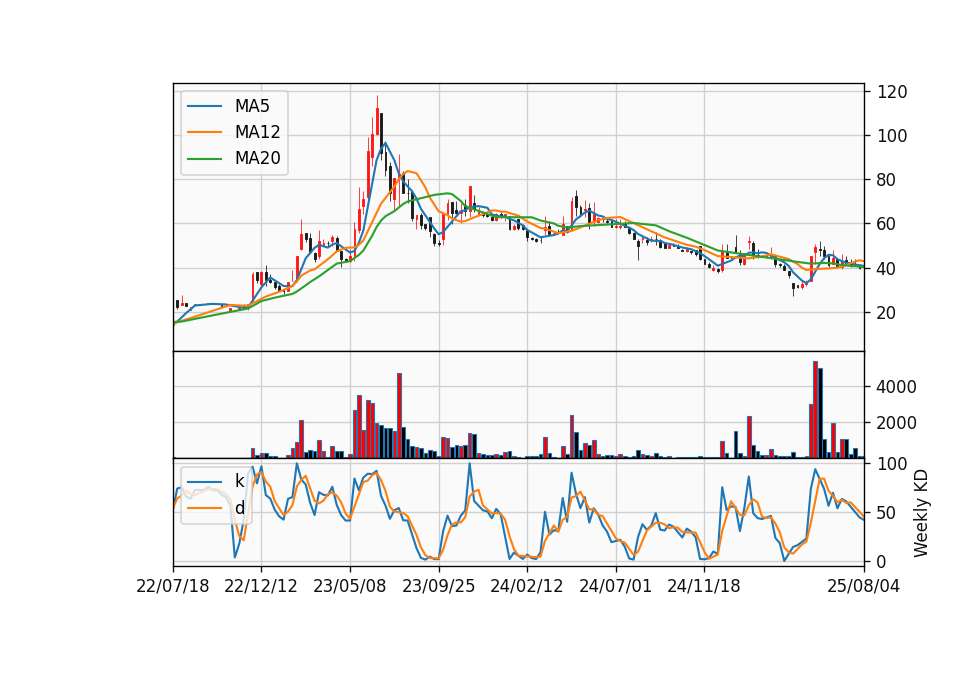Viewport: 960px width, 690px height.
Task: Click the 23/05/08 date tick label
Action: [350, 586]
